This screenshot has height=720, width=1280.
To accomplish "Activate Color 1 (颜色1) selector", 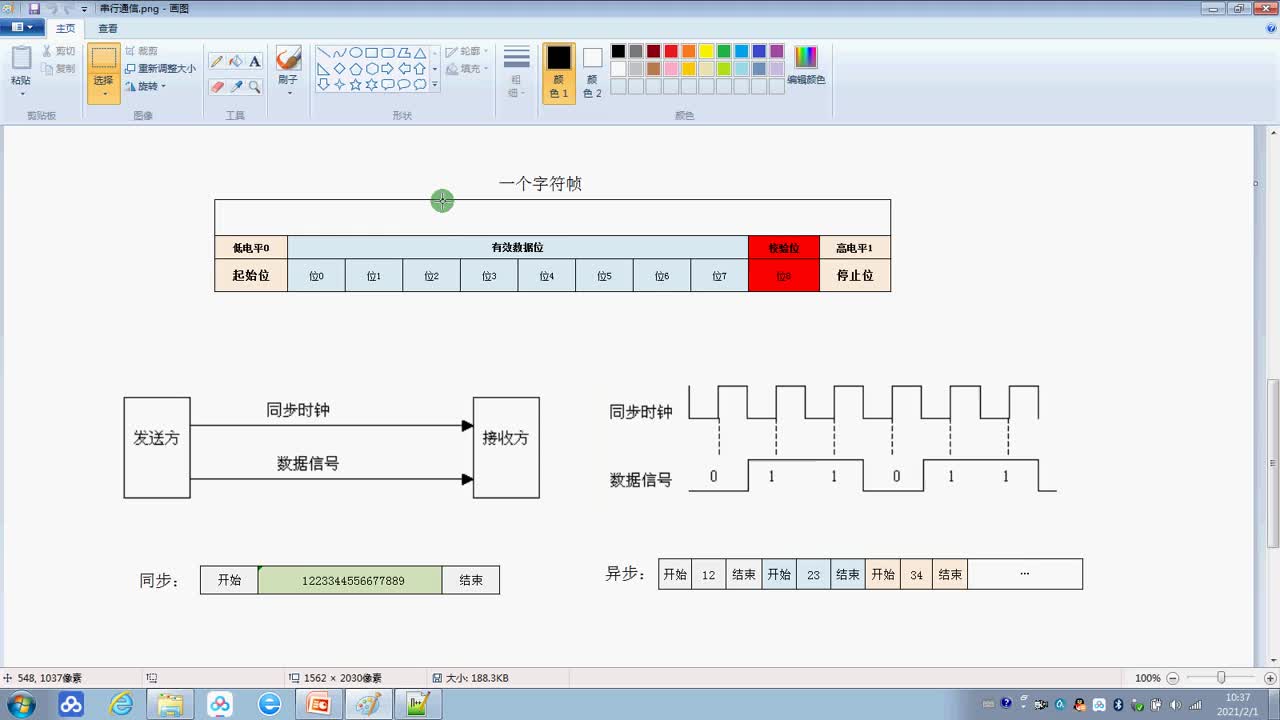I will tap(559, 73).
